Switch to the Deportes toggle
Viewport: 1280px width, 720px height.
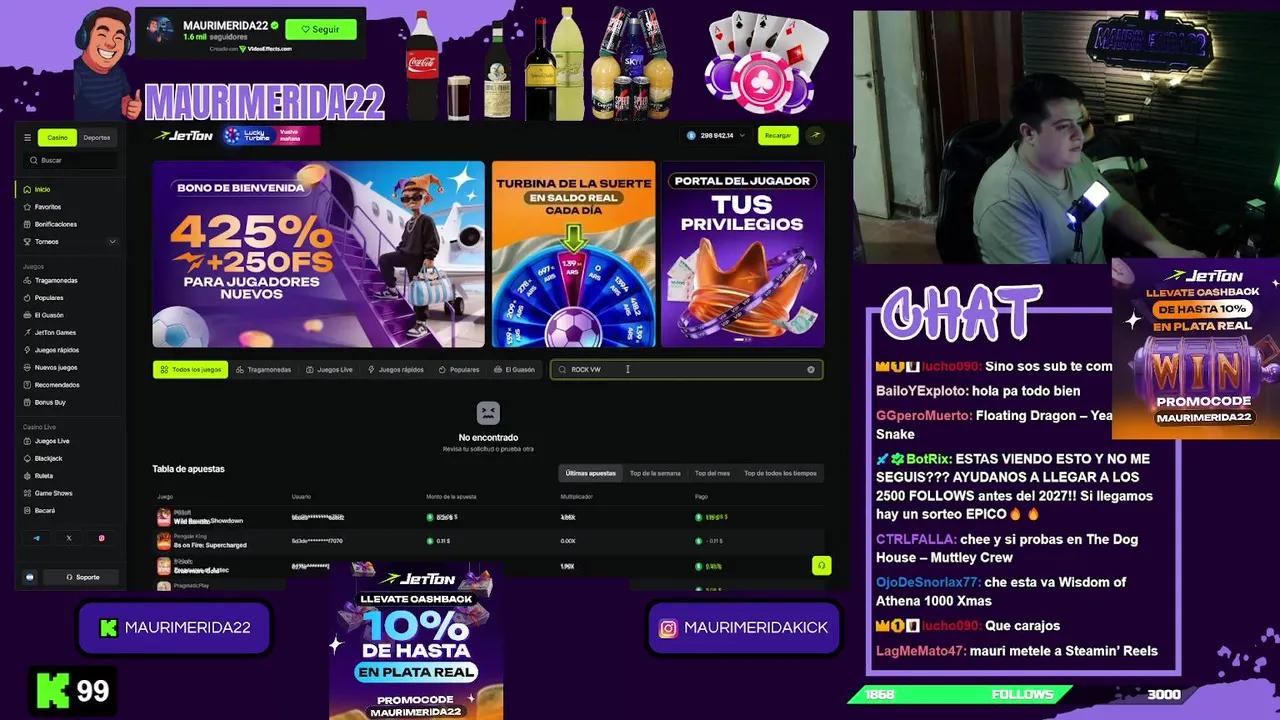tap(97, 138)
